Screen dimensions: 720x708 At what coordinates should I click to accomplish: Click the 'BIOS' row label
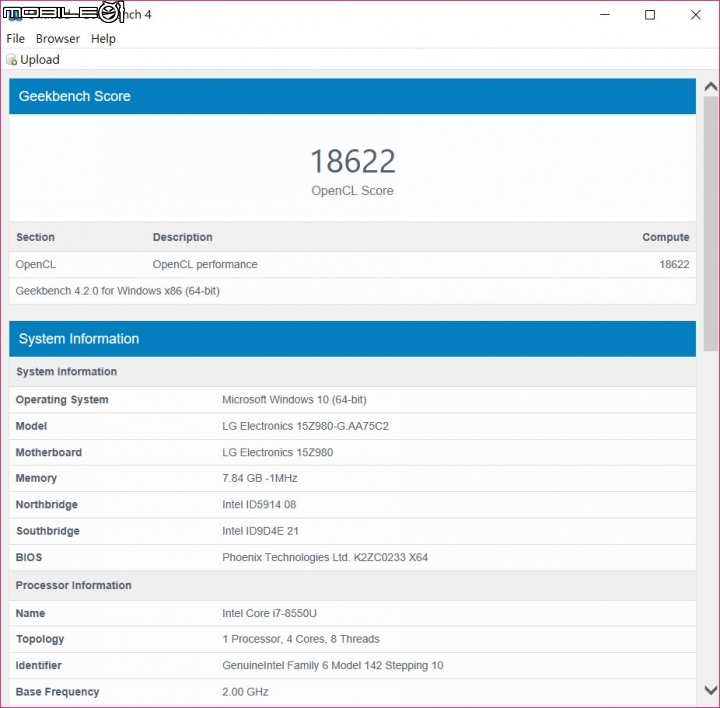tap(29, 557)
